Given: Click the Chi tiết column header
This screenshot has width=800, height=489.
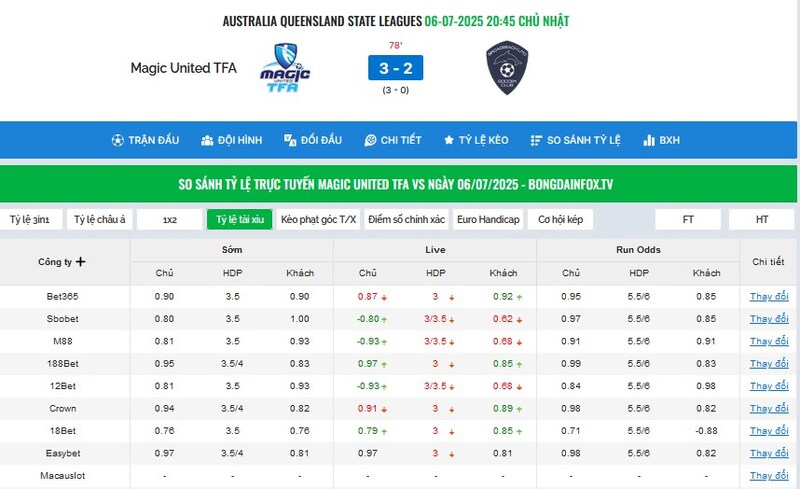Looking at the screenshot, I should pos(768,262).
